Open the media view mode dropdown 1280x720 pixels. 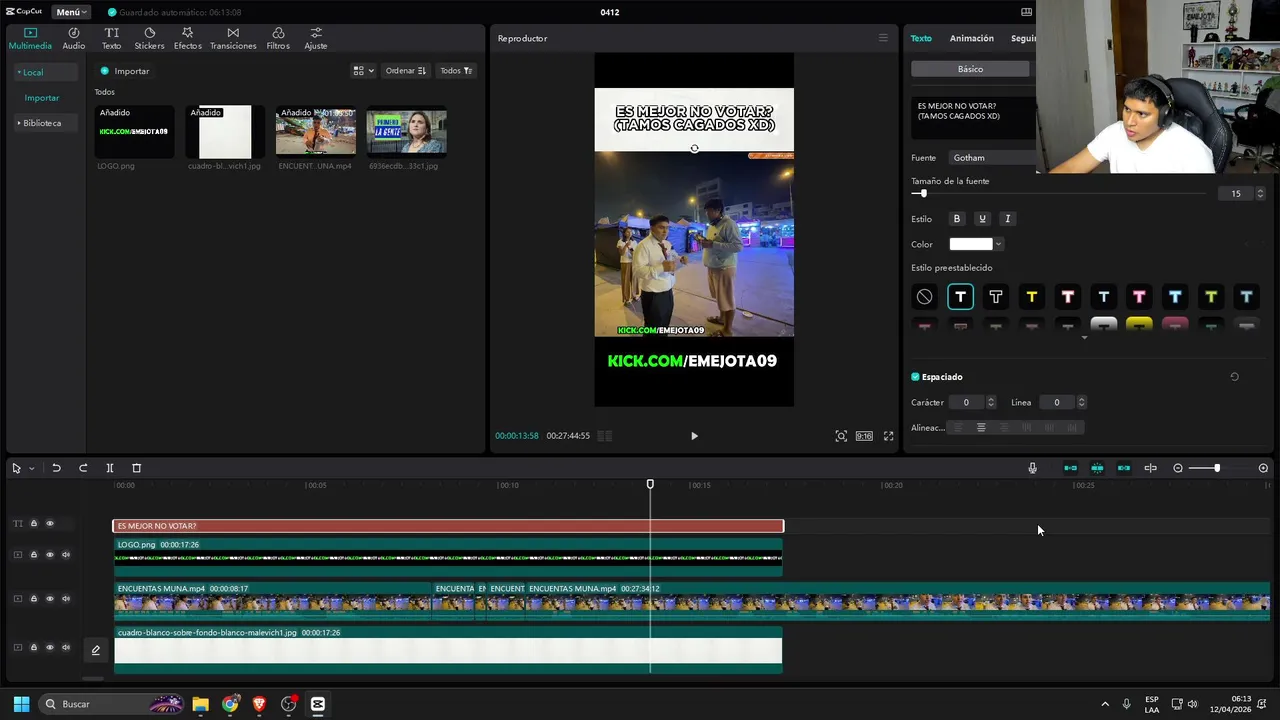[x=363, y=71]
